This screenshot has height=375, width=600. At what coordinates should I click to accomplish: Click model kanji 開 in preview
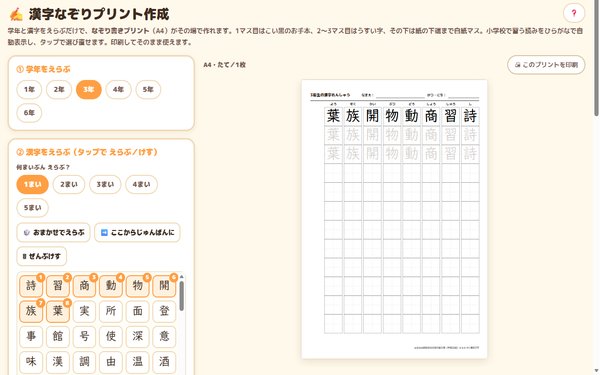(x=372, y=116)
